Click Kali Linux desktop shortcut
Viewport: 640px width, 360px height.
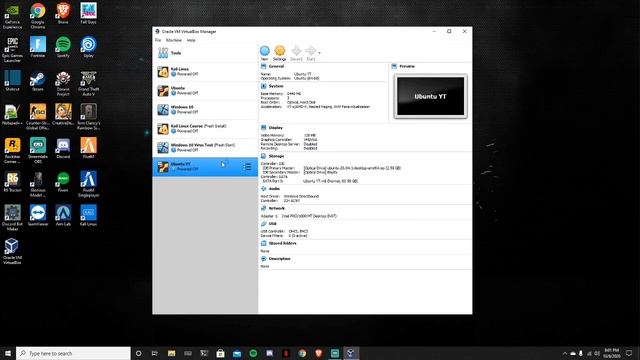(x=89, y=215)
